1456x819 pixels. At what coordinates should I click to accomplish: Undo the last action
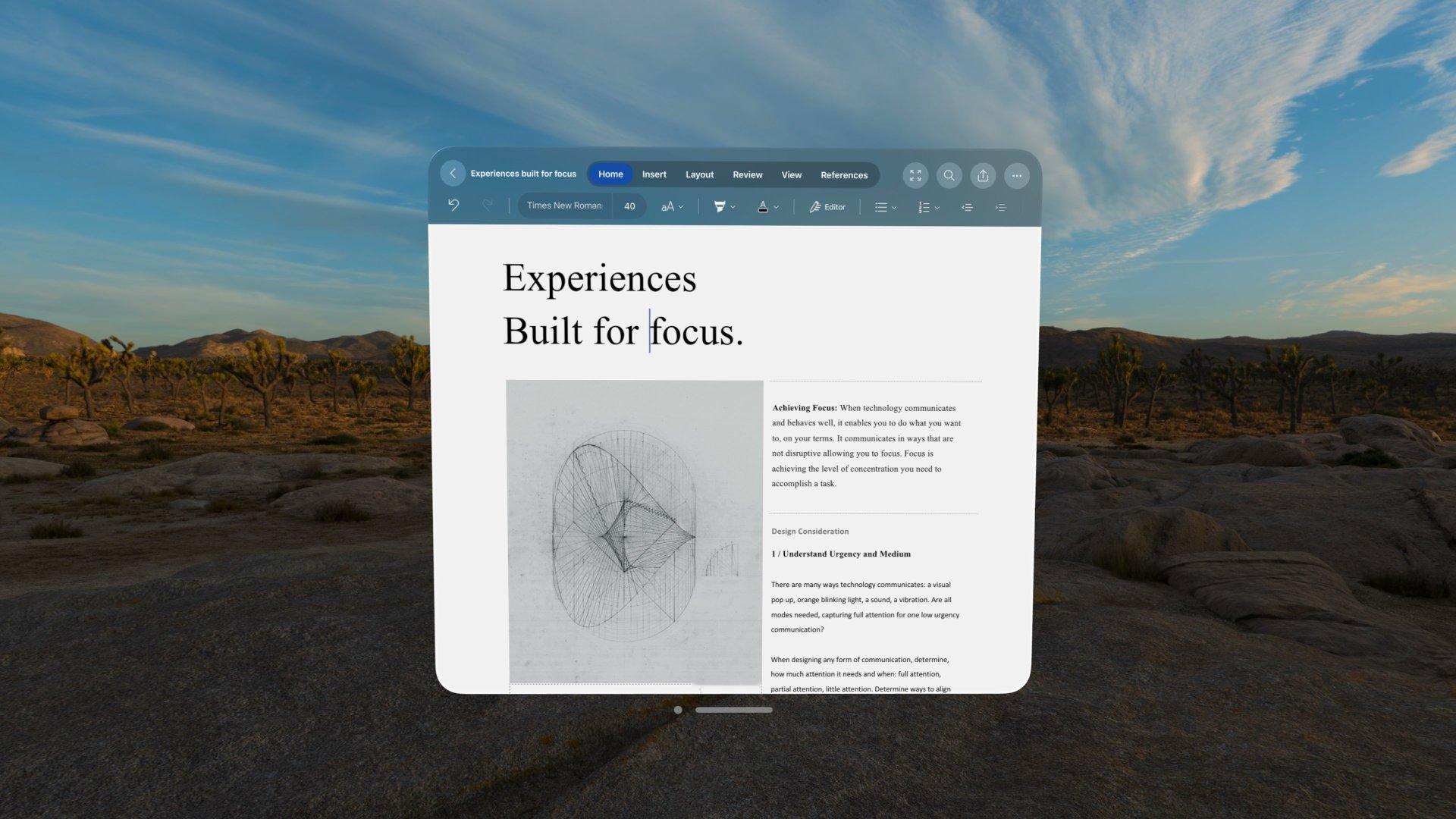coord(453,205)
